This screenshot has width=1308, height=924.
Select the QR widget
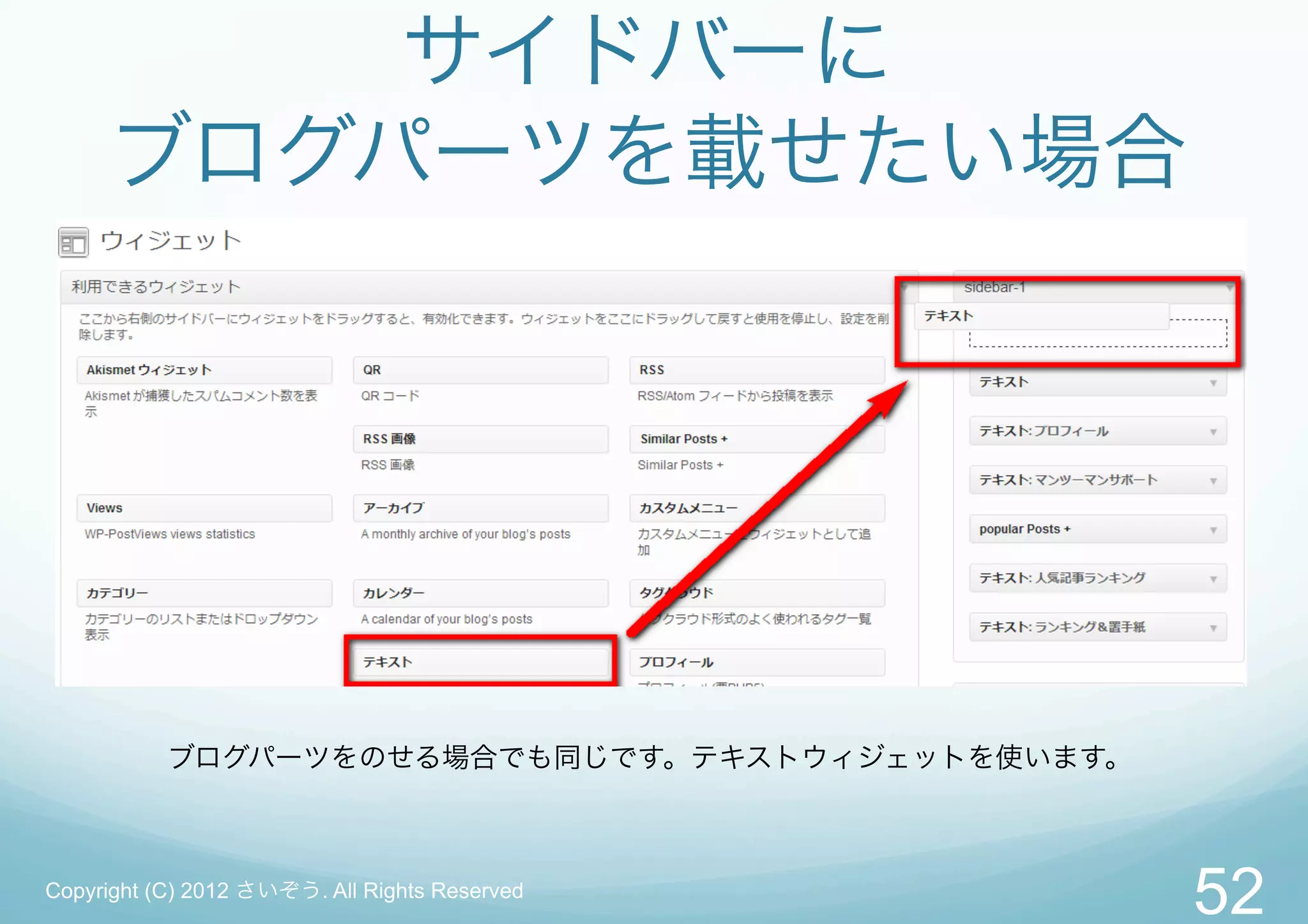(x=481, y=370)
